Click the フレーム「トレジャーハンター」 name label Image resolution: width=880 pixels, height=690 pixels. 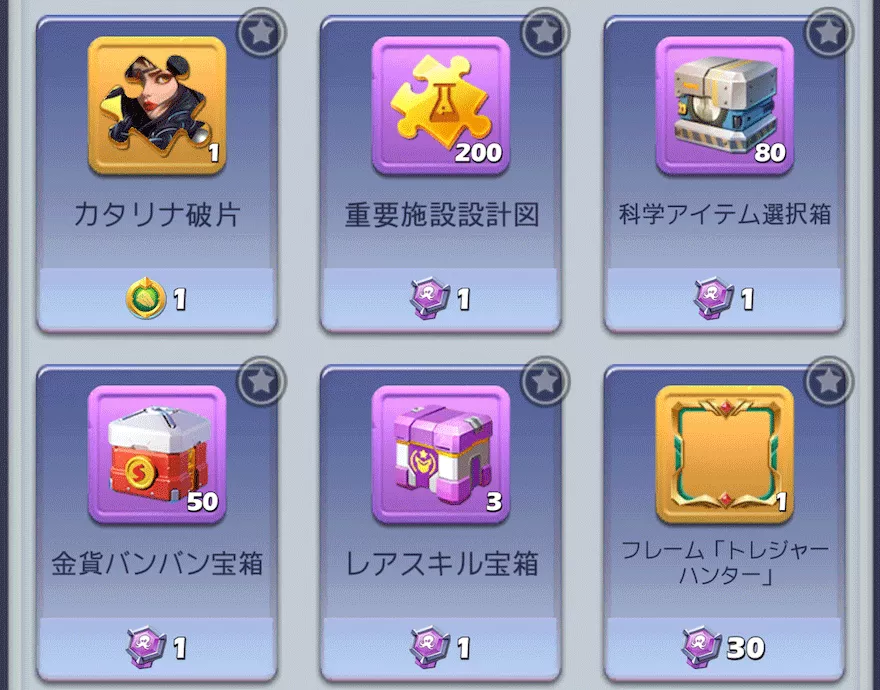click(725, 563)
